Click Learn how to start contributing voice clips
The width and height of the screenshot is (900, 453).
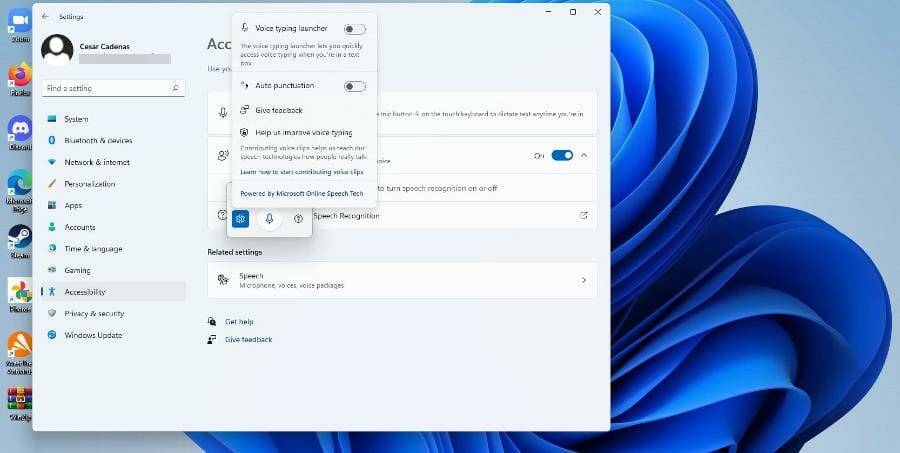[x=301, y=172]
